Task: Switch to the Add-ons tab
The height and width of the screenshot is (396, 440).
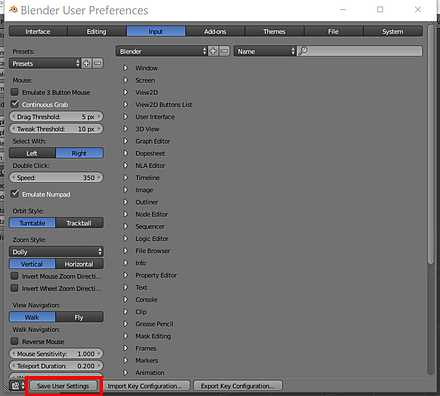Action: [x=215, y=32]
